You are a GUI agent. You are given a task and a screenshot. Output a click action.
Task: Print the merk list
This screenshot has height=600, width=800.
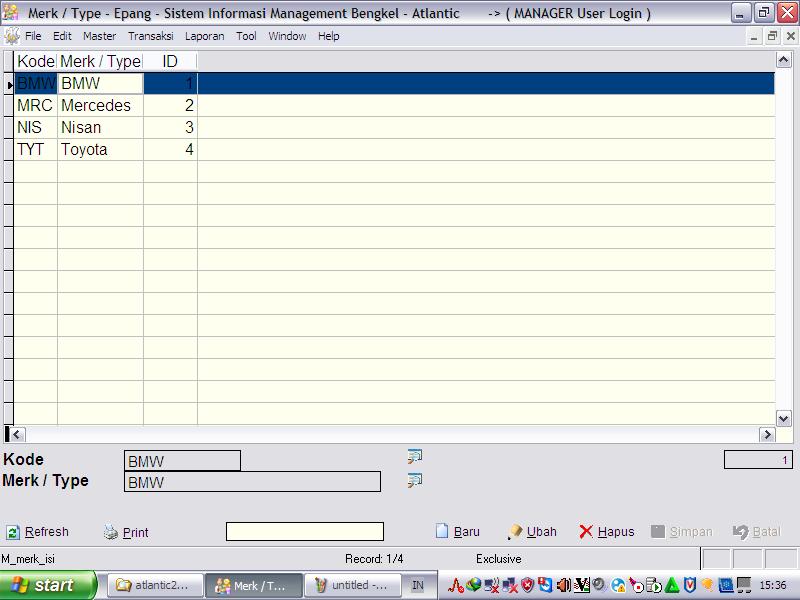point(126,533)
